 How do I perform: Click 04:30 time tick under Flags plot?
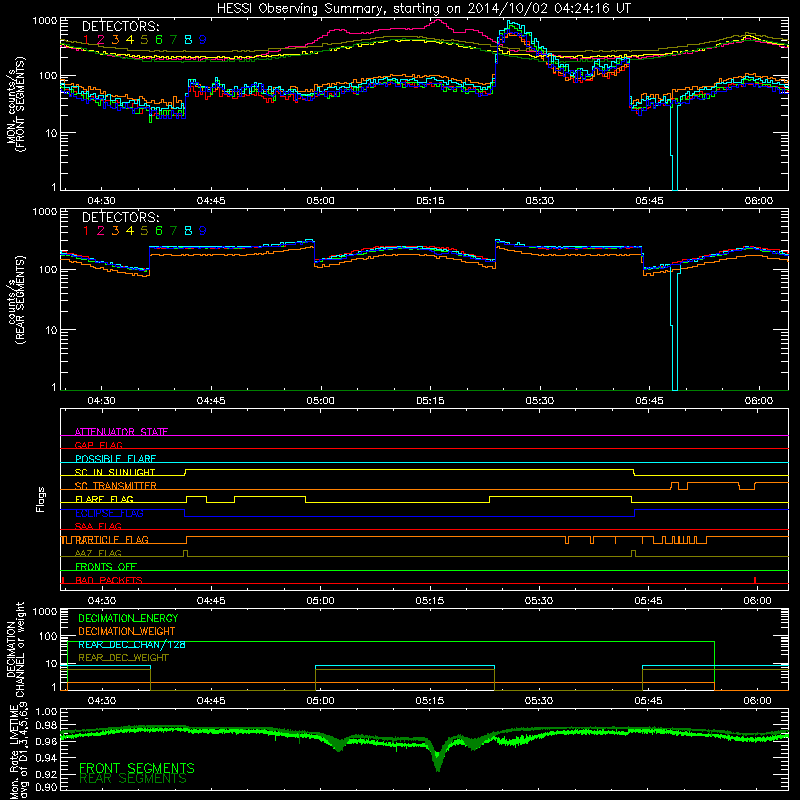(102, 601)
